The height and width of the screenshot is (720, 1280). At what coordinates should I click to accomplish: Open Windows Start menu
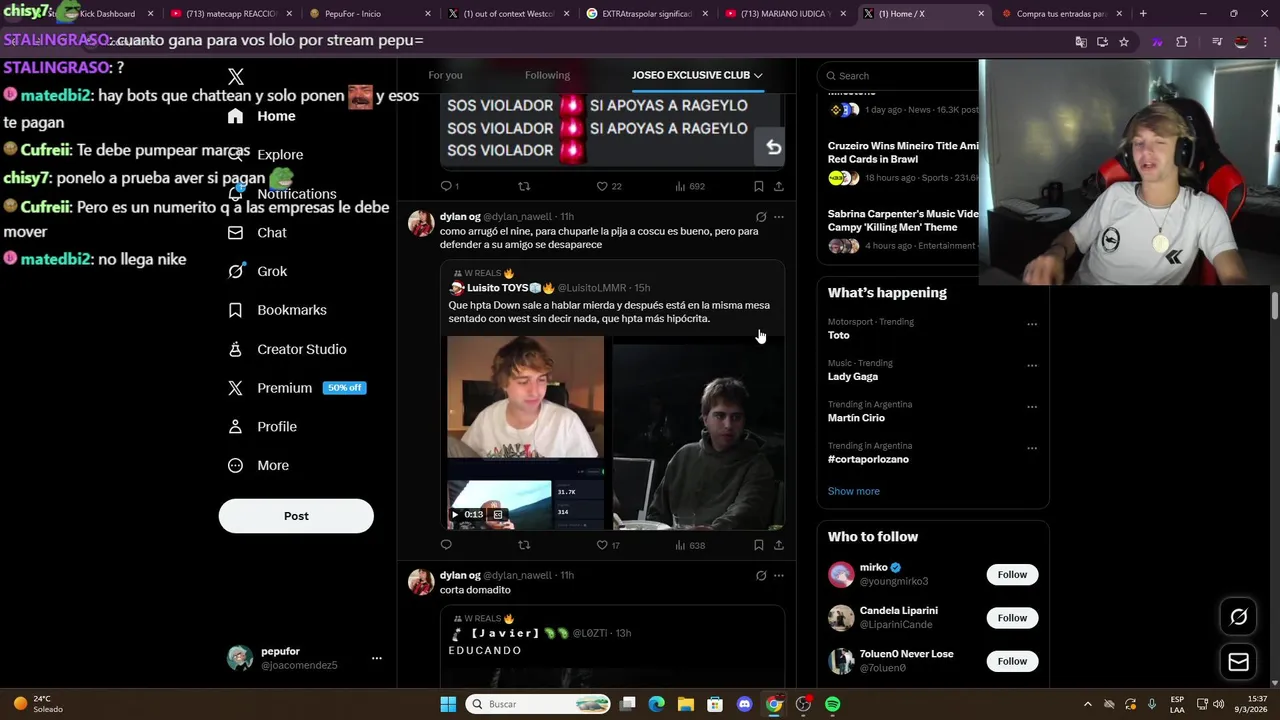(448, 704)
